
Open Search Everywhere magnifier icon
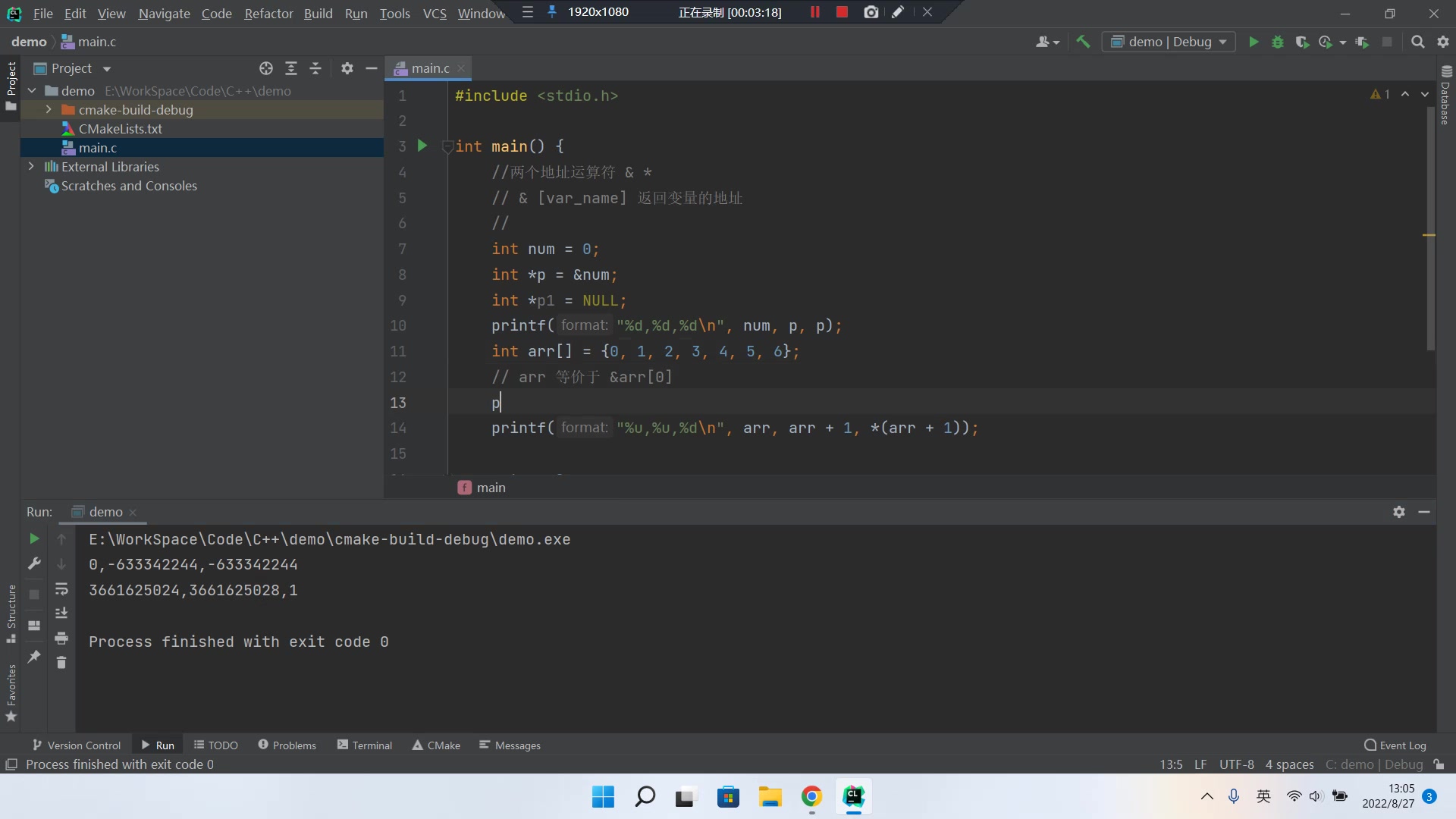point(1417,42)
